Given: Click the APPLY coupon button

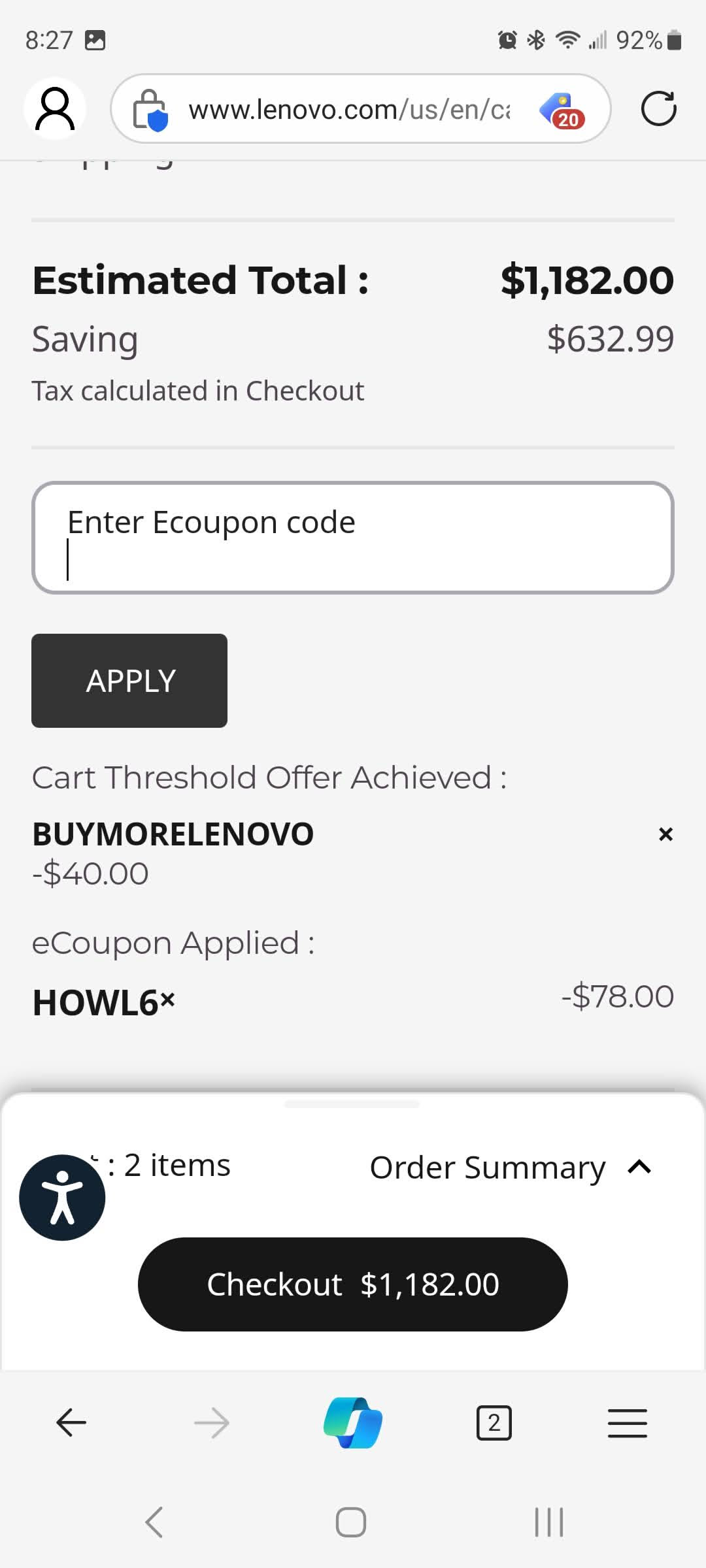Looking at the screenshot, I should pyautogui.click(x=129, y=681).
